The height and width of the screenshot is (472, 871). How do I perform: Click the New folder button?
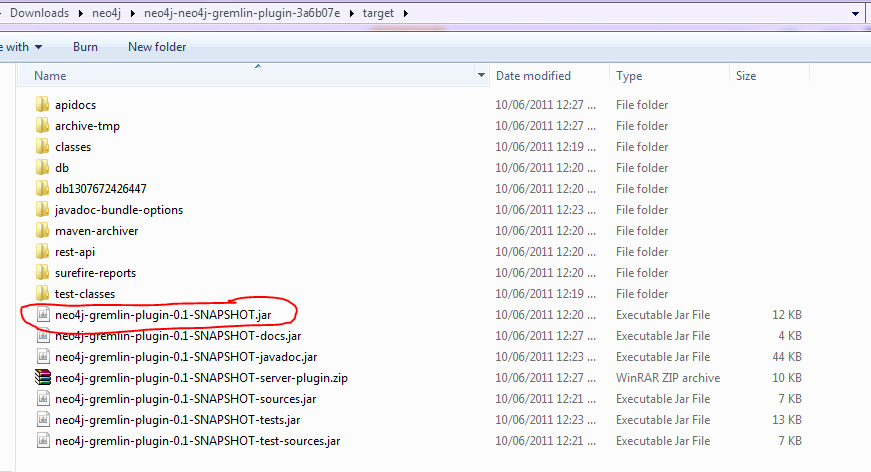pos(157,47)
